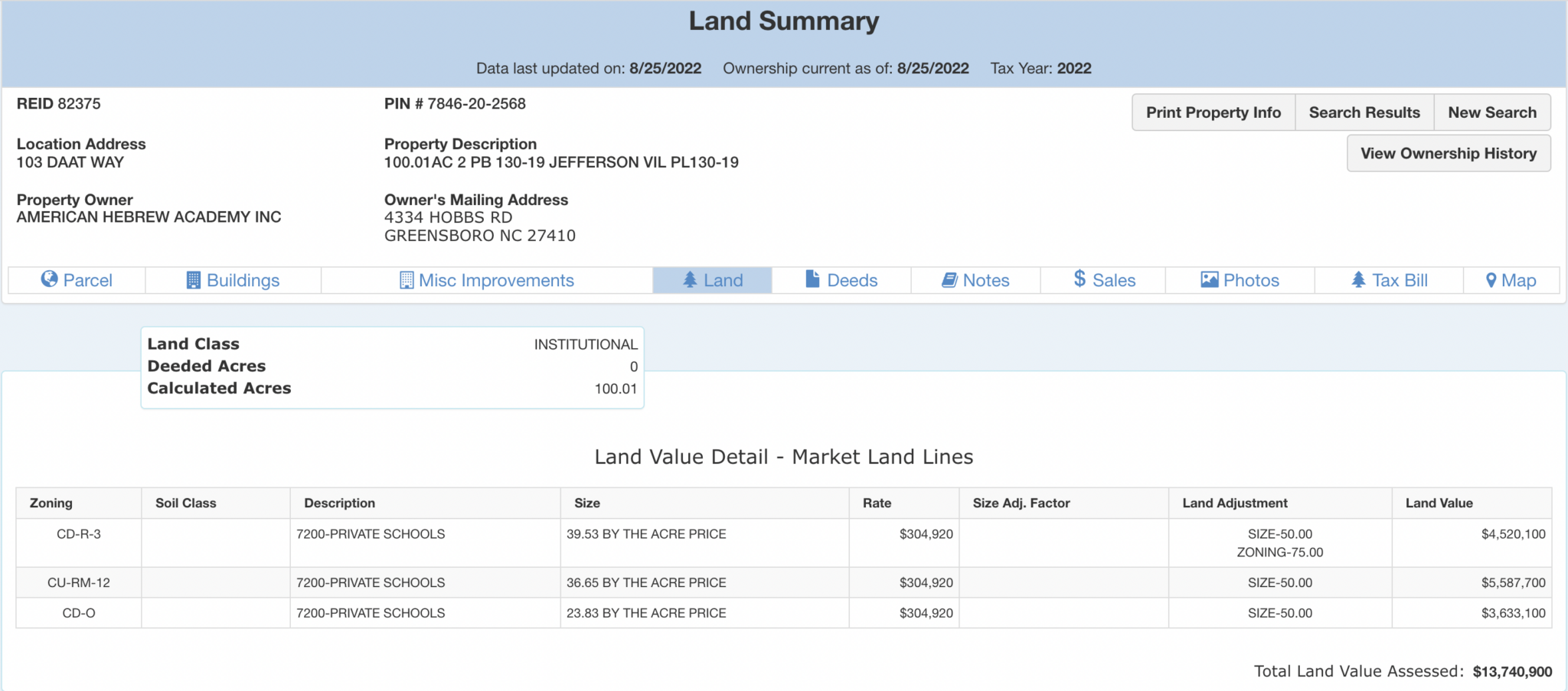Click the building icon beside Buildings
1568x691 pixels.
click(x=194, y=280)
